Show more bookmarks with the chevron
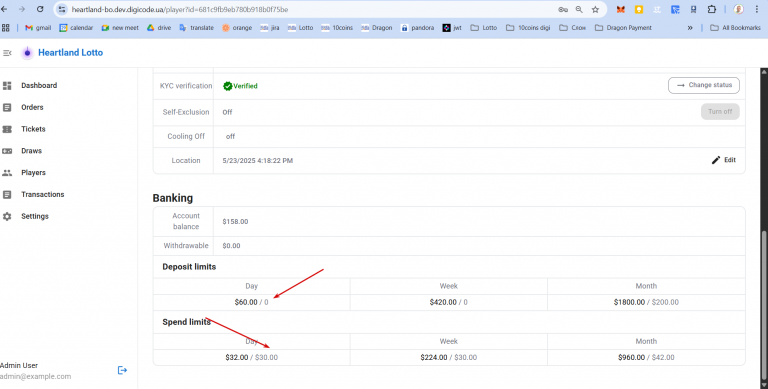This screenshot has height=389, width=768. (690, 28)
